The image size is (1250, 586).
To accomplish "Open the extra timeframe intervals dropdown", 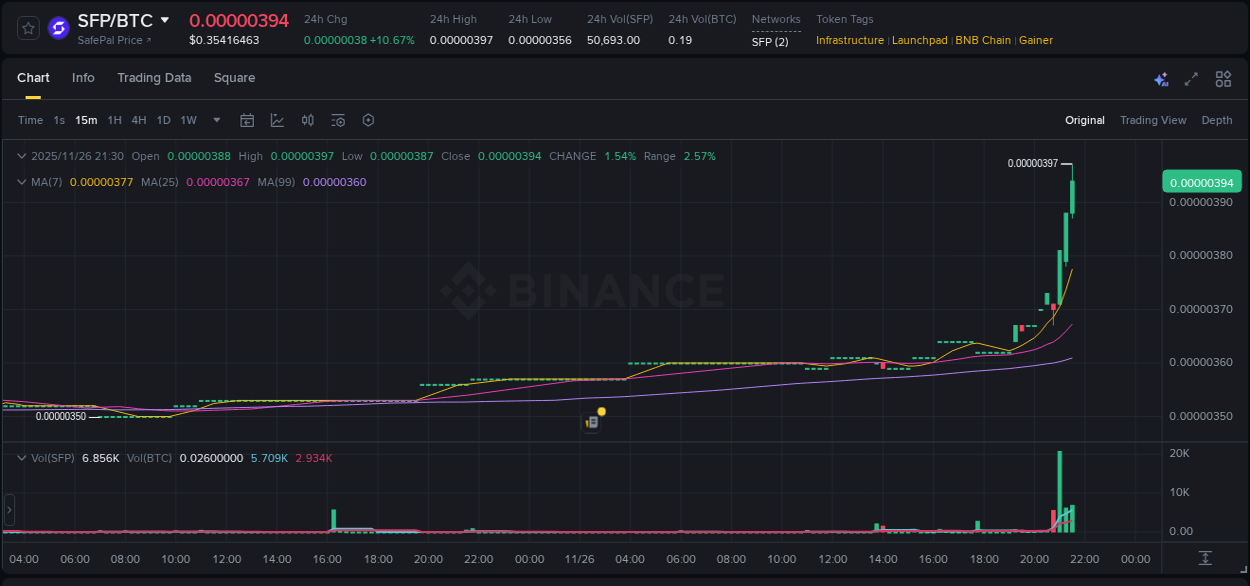I will [215, 120].
